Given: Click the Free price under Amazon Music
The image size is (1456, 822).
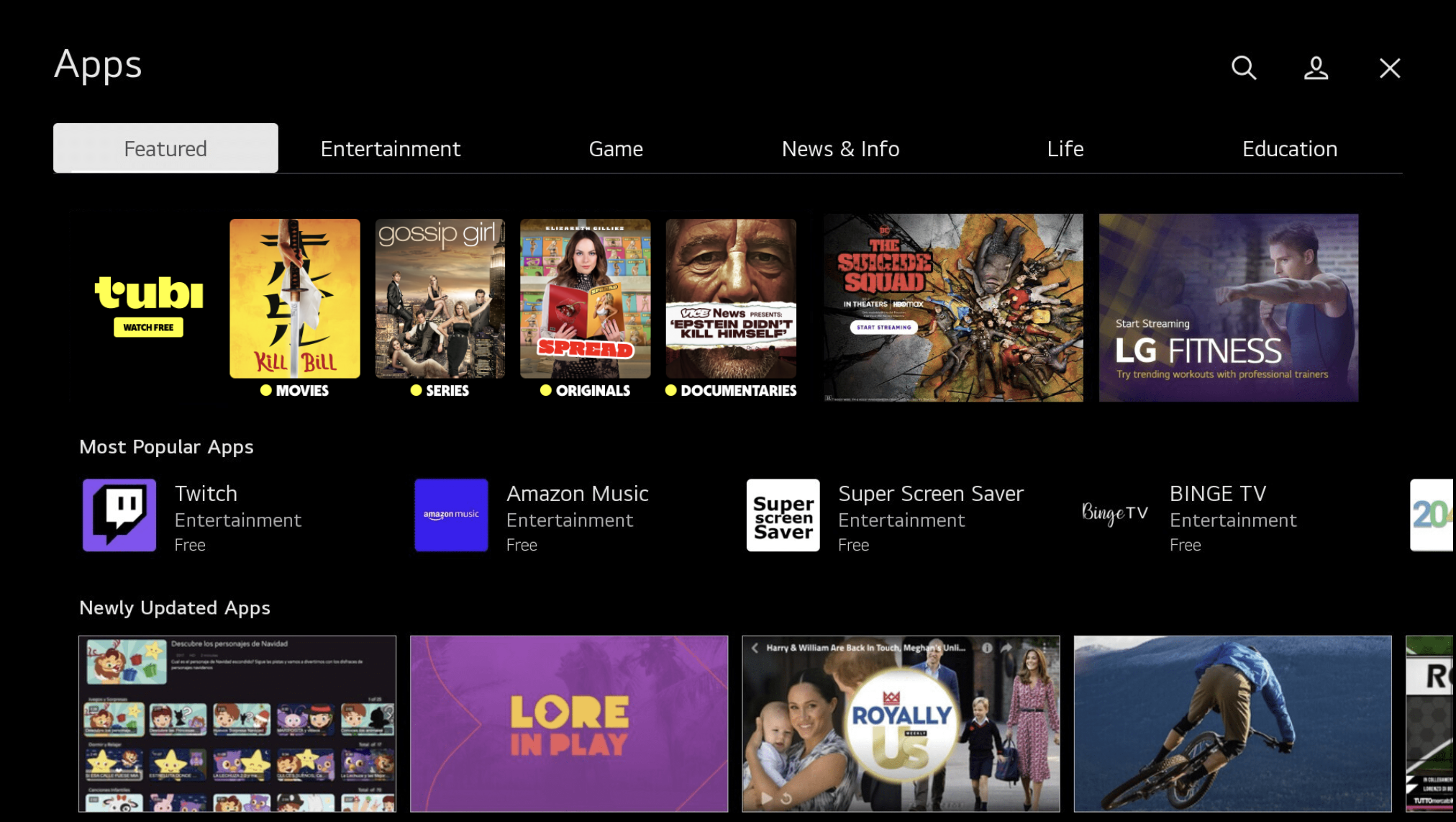Looking at the screenshot, I should [x=522, y=545].
